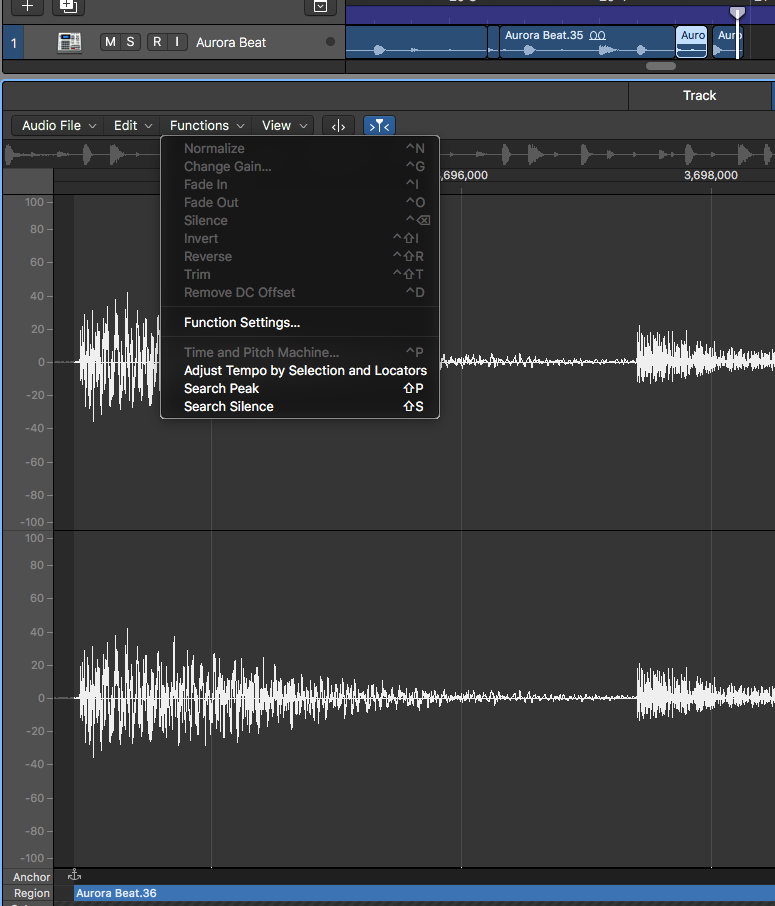Click the horizontal scrollbar thumb under tracks
This screenshot has height=906, width=775.
click(x=661, y=66)
